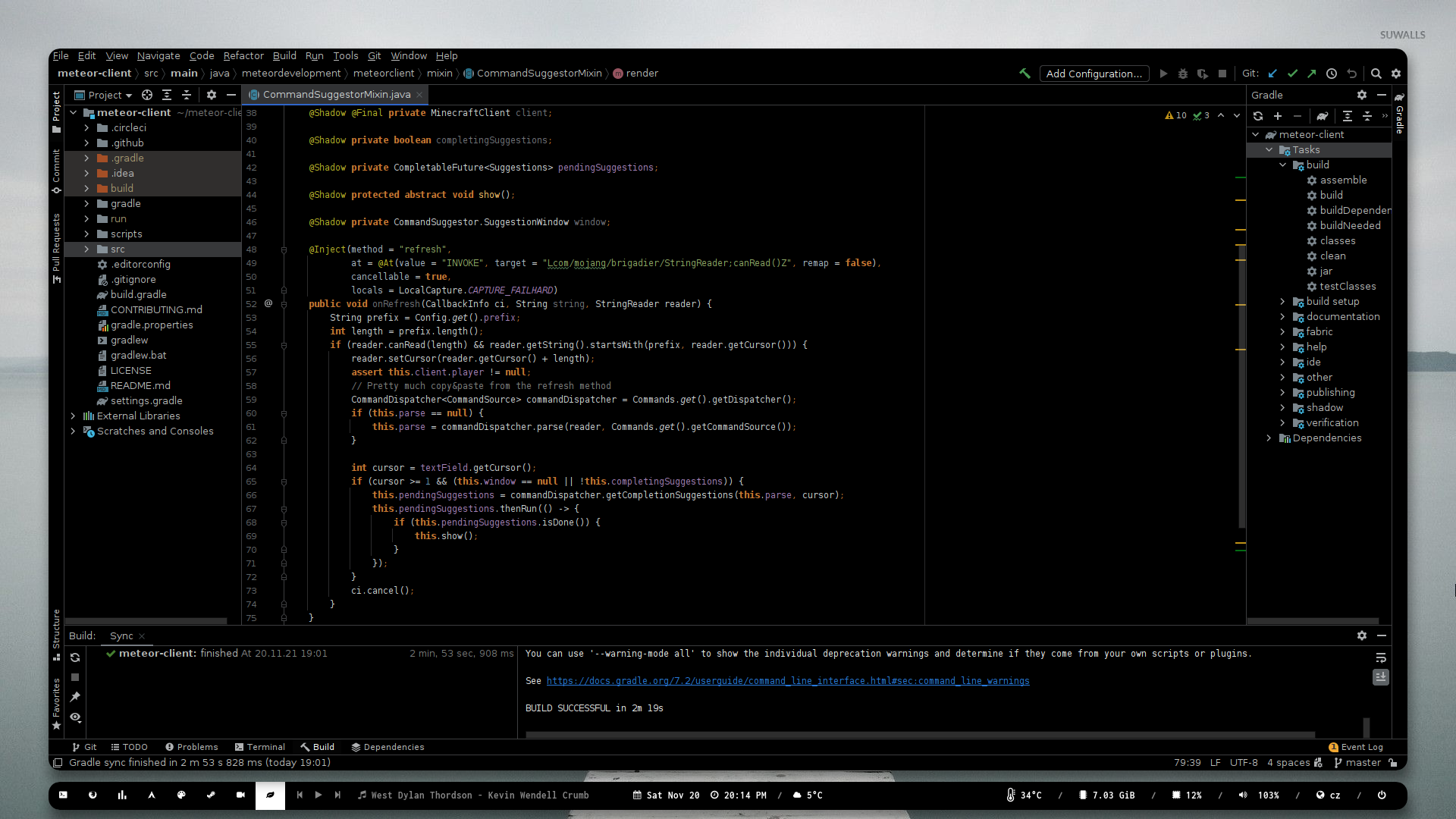Click the Git commit checkmark icon
The height and width of the screenshot is (819, 1456).
point(1292,74)
